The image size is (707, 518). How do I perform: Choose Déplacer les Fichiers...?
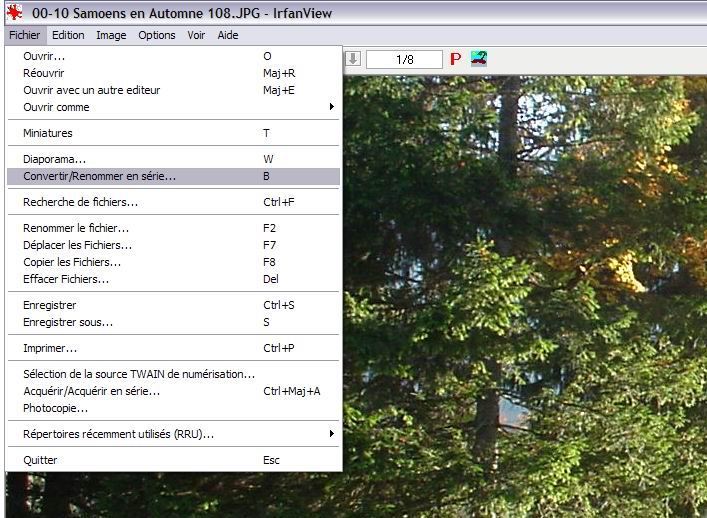click(174, 245)
